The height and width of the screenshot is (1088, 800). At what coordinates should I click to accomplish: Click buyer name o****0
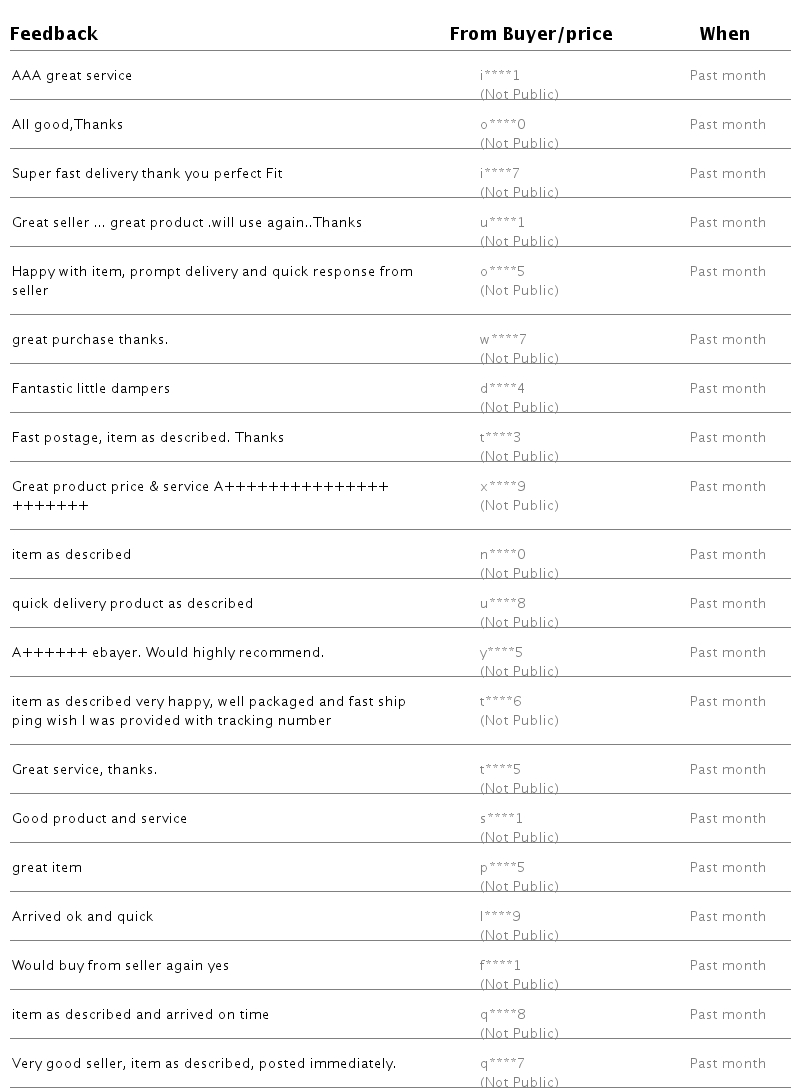coord(502,125)
